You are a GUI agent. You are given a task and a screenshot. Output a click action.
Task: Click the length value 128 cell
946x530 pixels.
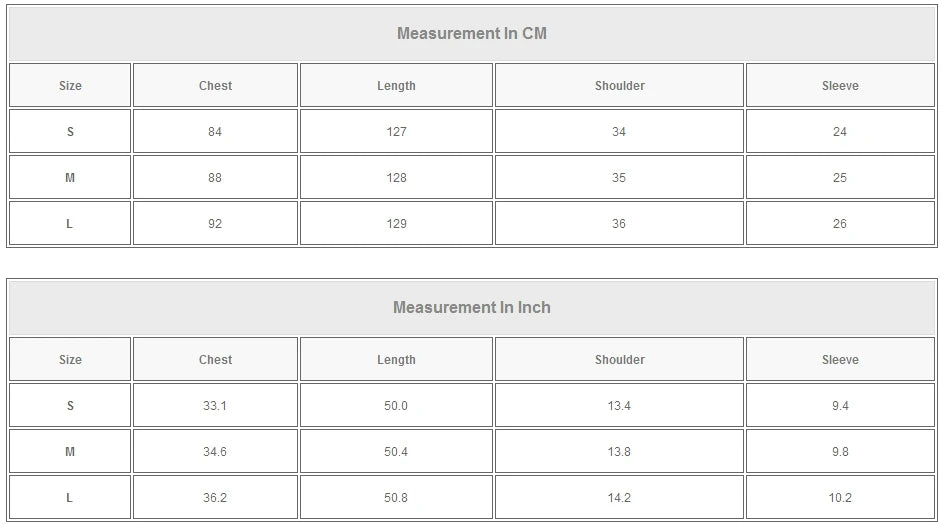point(396,178)
